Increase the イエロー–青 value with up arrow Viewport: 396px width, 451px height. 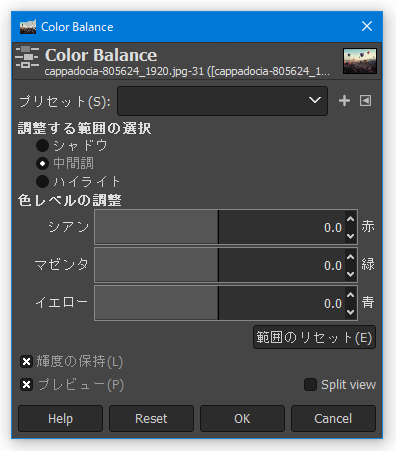point(350,295)
